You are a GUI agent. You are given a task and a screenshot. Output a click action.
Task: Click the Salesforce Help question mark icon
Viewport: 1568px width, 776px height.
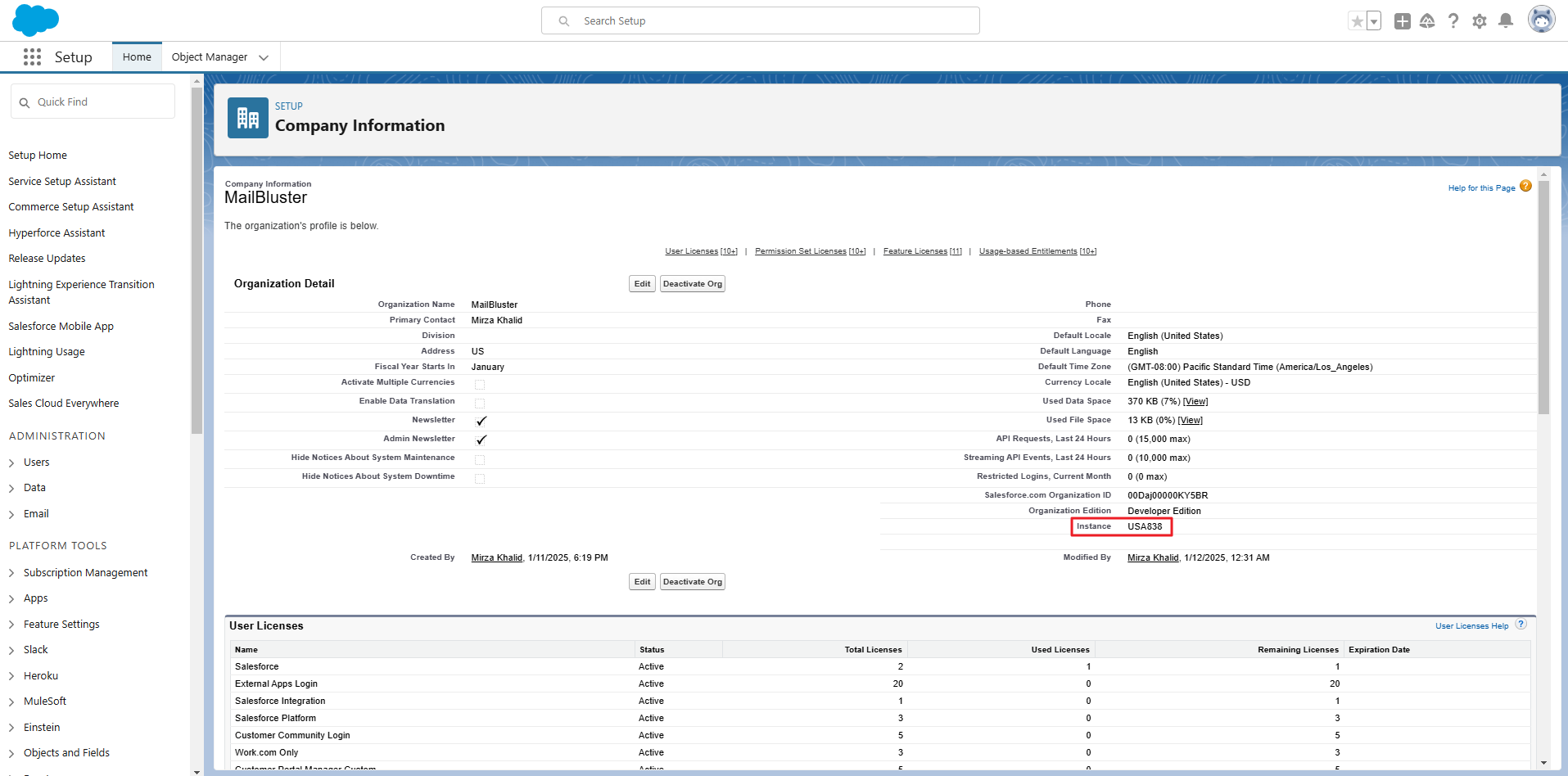[1453, 21]
